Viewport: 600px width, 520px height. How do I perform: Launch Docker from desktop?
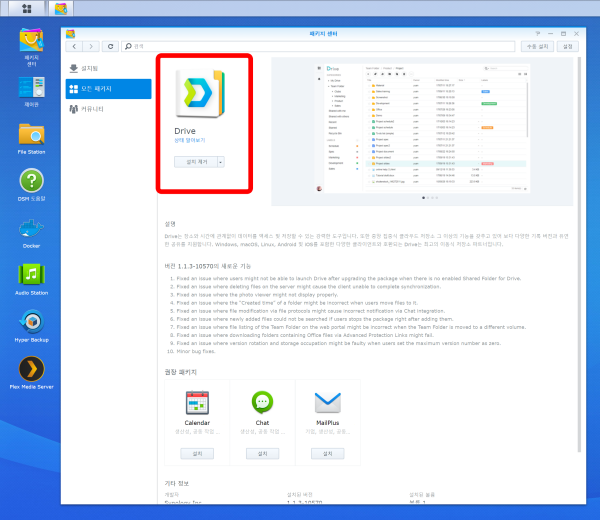click(31, 233)
